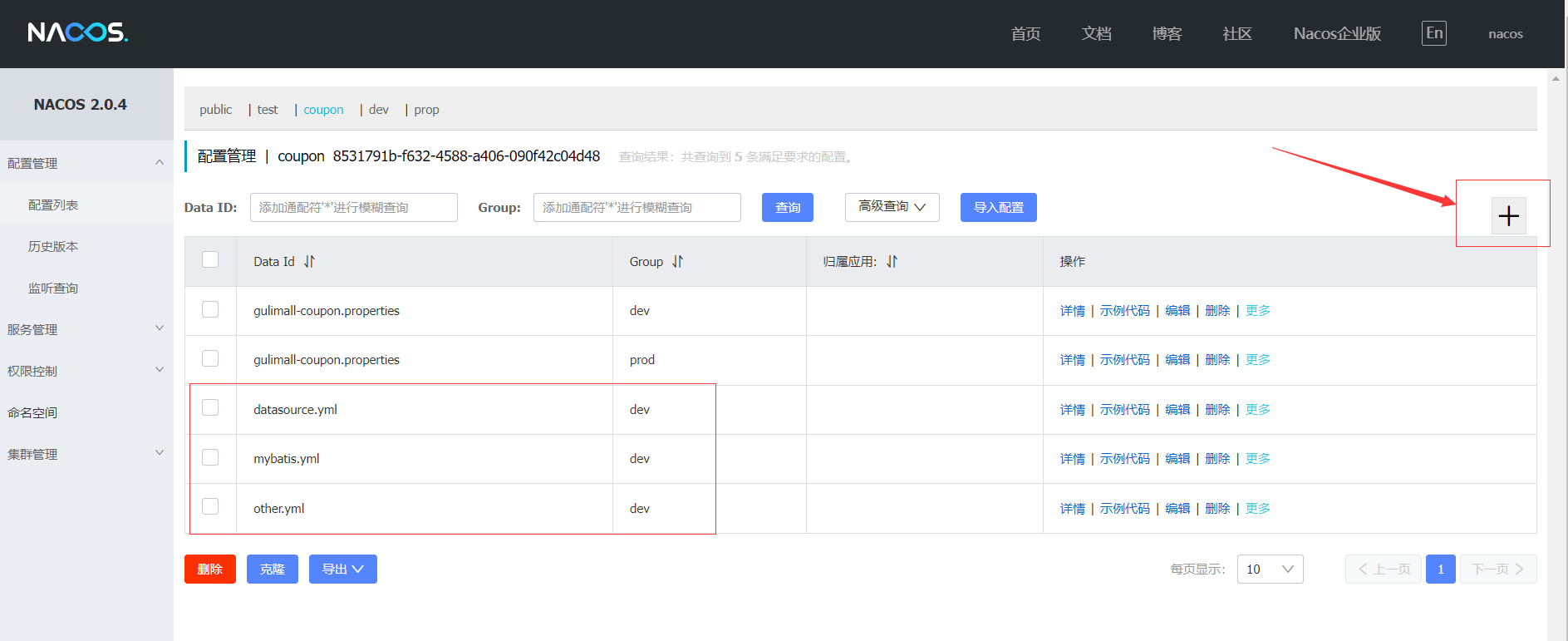
Task: Click 删除 link for gulimall-coupon.properties prod
Action: coord(1217,359)
